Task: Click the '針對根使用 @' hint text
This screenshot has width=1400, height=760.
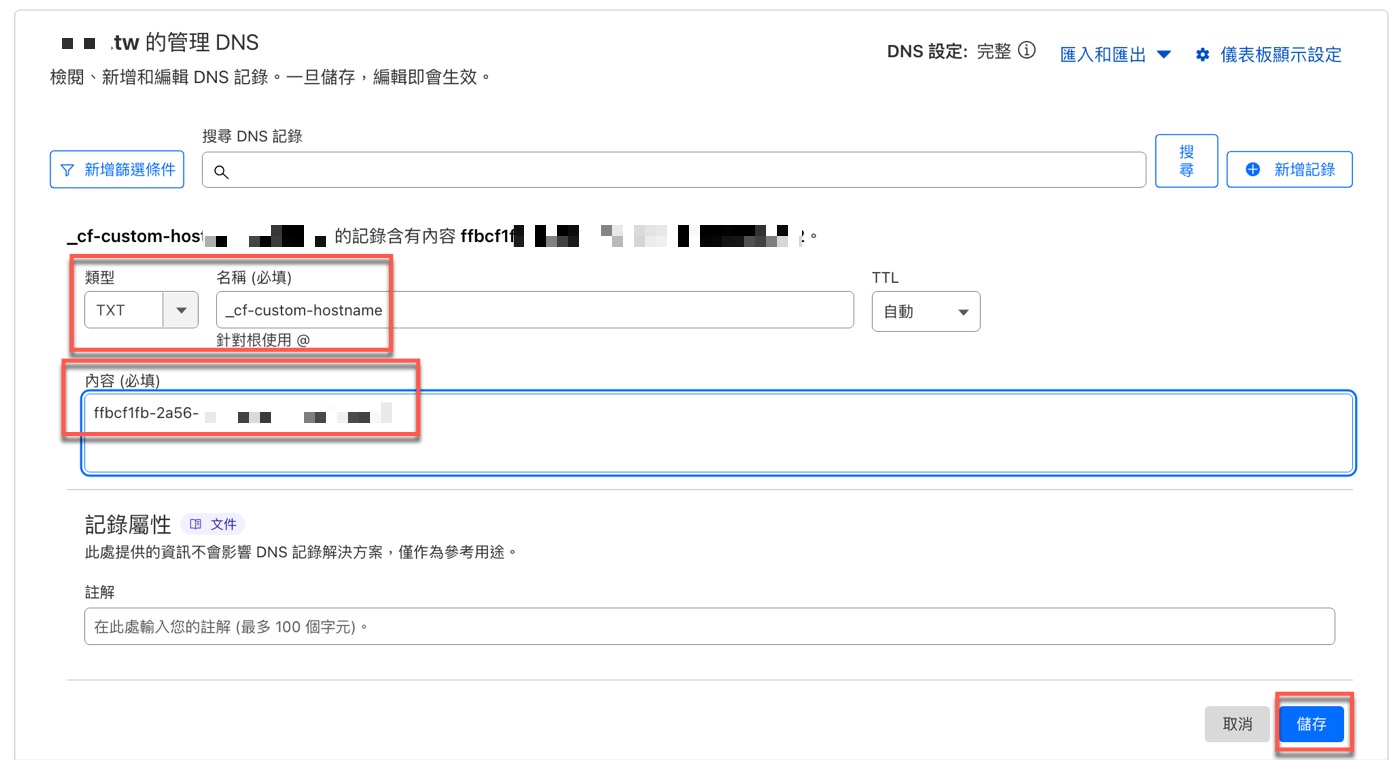Action: pyautogui.click(x=264, y=340)
